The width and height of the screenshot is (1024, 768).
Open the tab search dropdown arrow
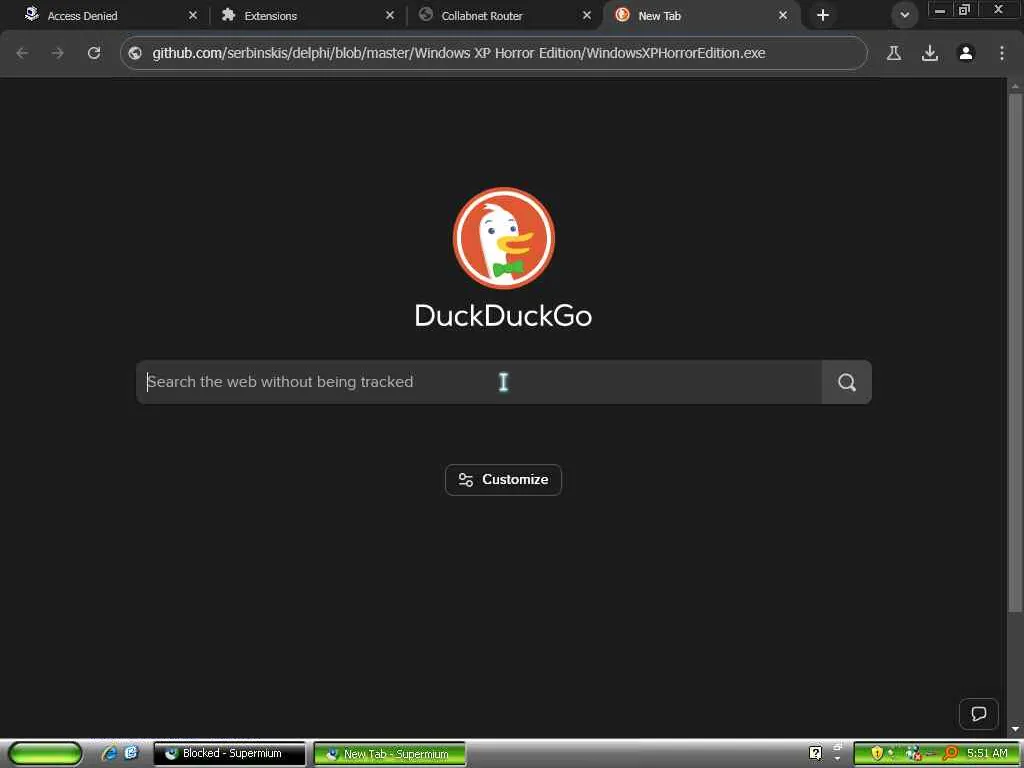[x=904, y=15]
